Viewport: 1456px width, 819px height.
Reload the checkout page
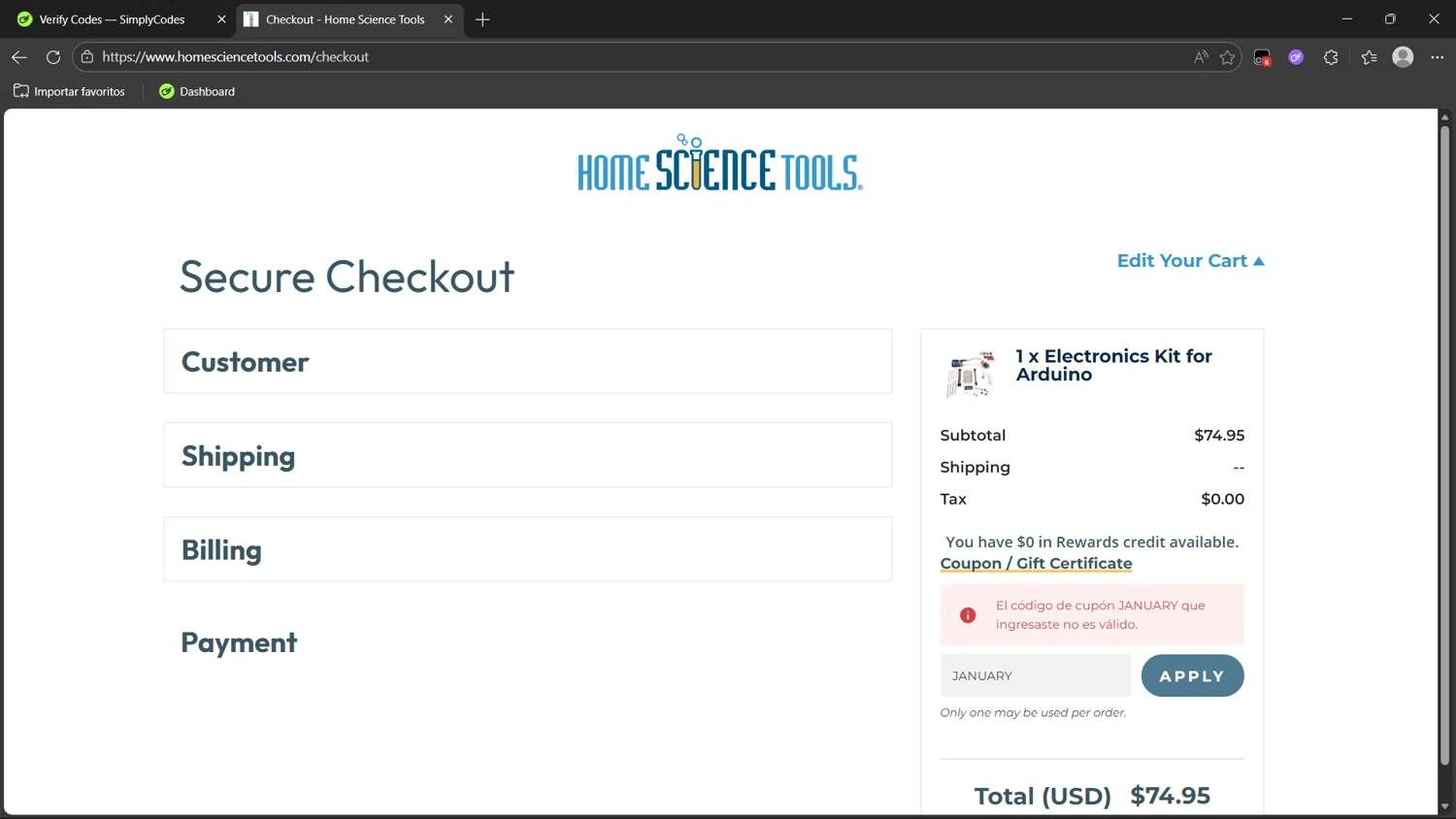(x=53, y=57)
